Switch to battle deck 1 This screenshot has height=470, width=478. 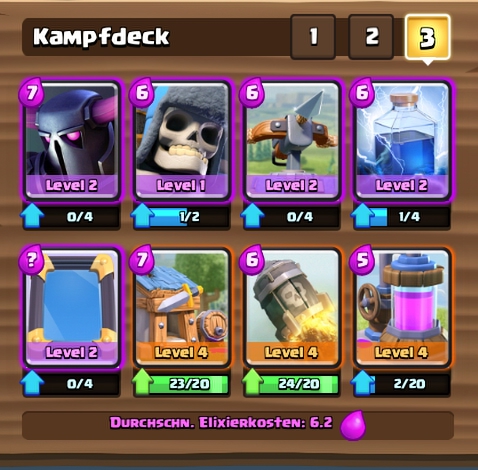[313, 37]
